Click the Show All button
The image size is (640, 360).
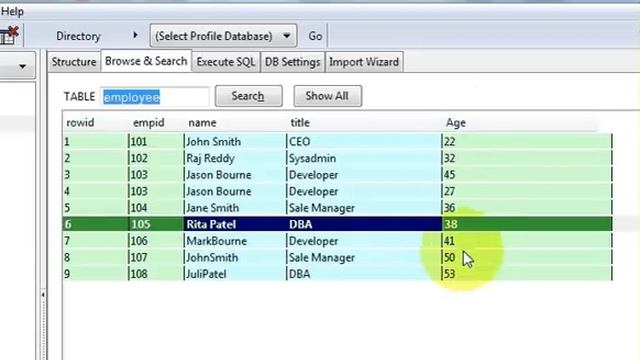pos(327,96)
